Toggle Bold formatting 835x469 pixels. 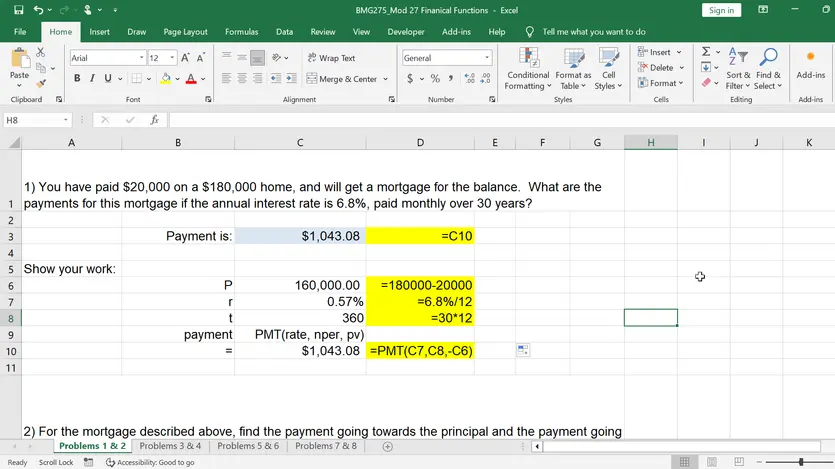point(78,78)
